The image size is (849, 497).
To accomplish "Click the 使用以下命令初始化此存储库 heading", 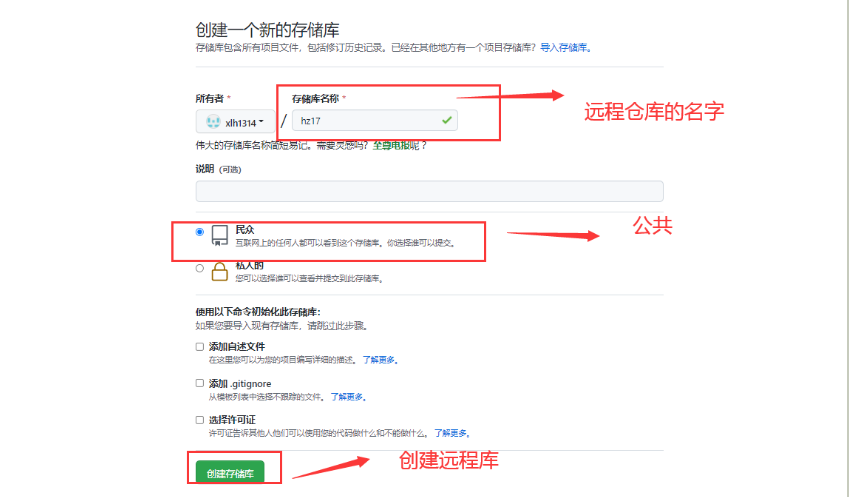I will tap(258, 312).
